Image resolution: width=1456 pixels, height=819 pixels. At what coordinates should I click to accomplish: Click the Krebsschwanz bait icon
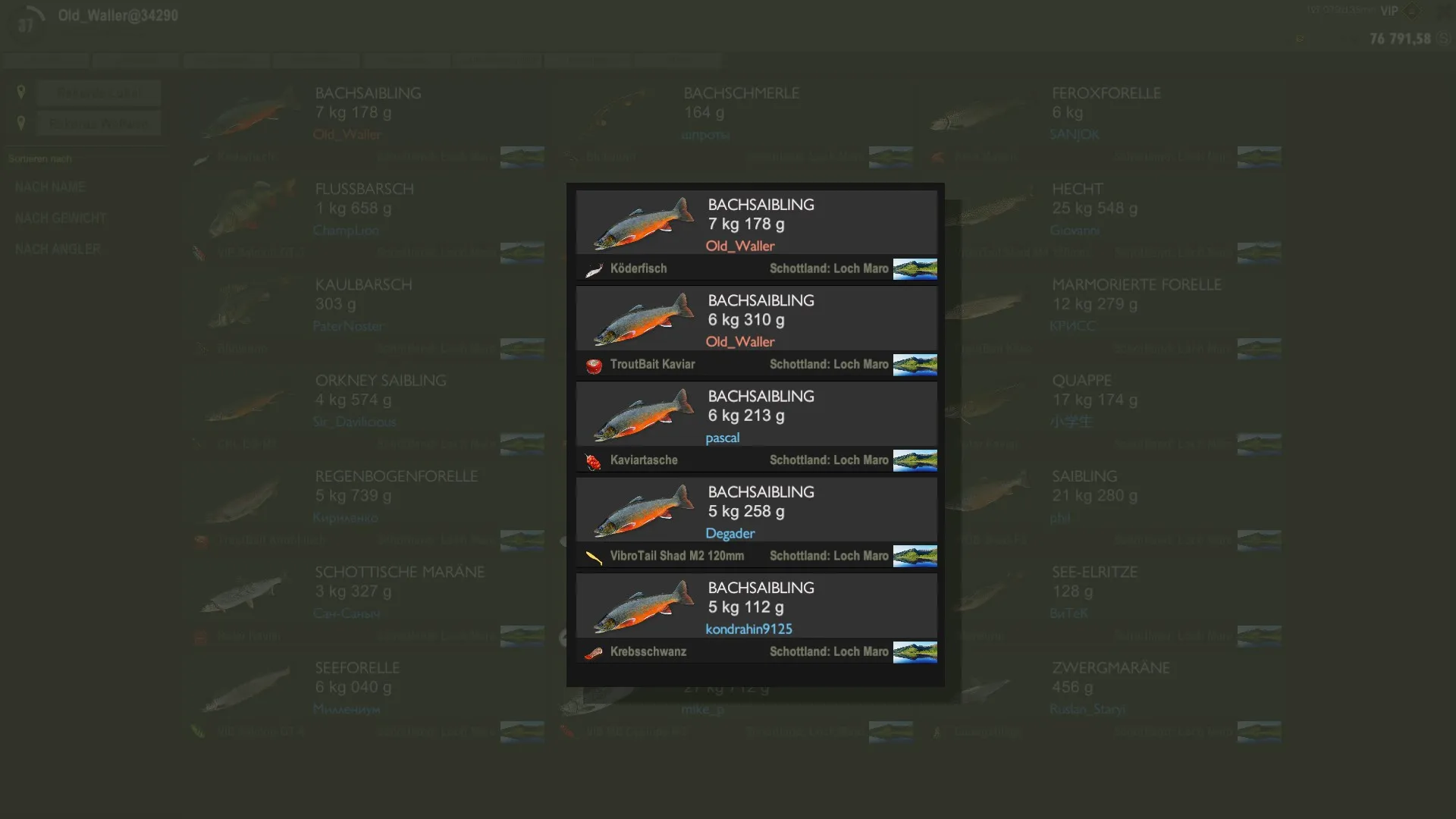pos(594,653)
